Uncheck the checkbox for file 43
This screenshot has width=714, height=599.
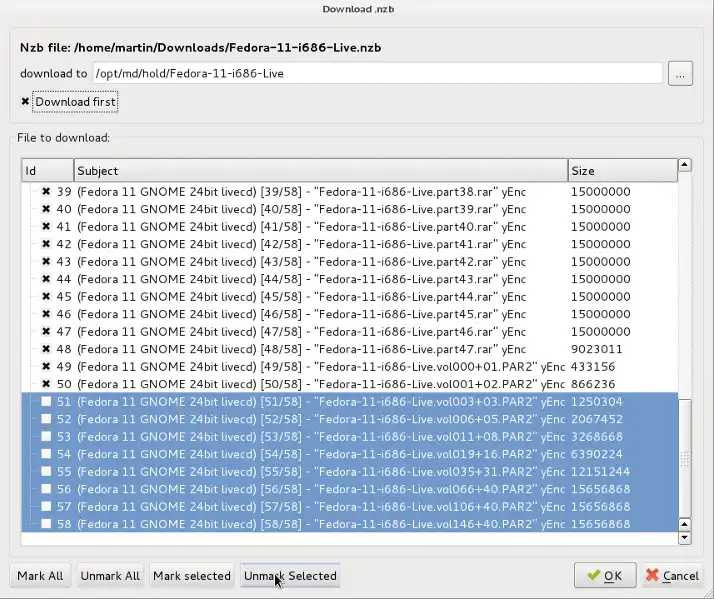(46, 262)
